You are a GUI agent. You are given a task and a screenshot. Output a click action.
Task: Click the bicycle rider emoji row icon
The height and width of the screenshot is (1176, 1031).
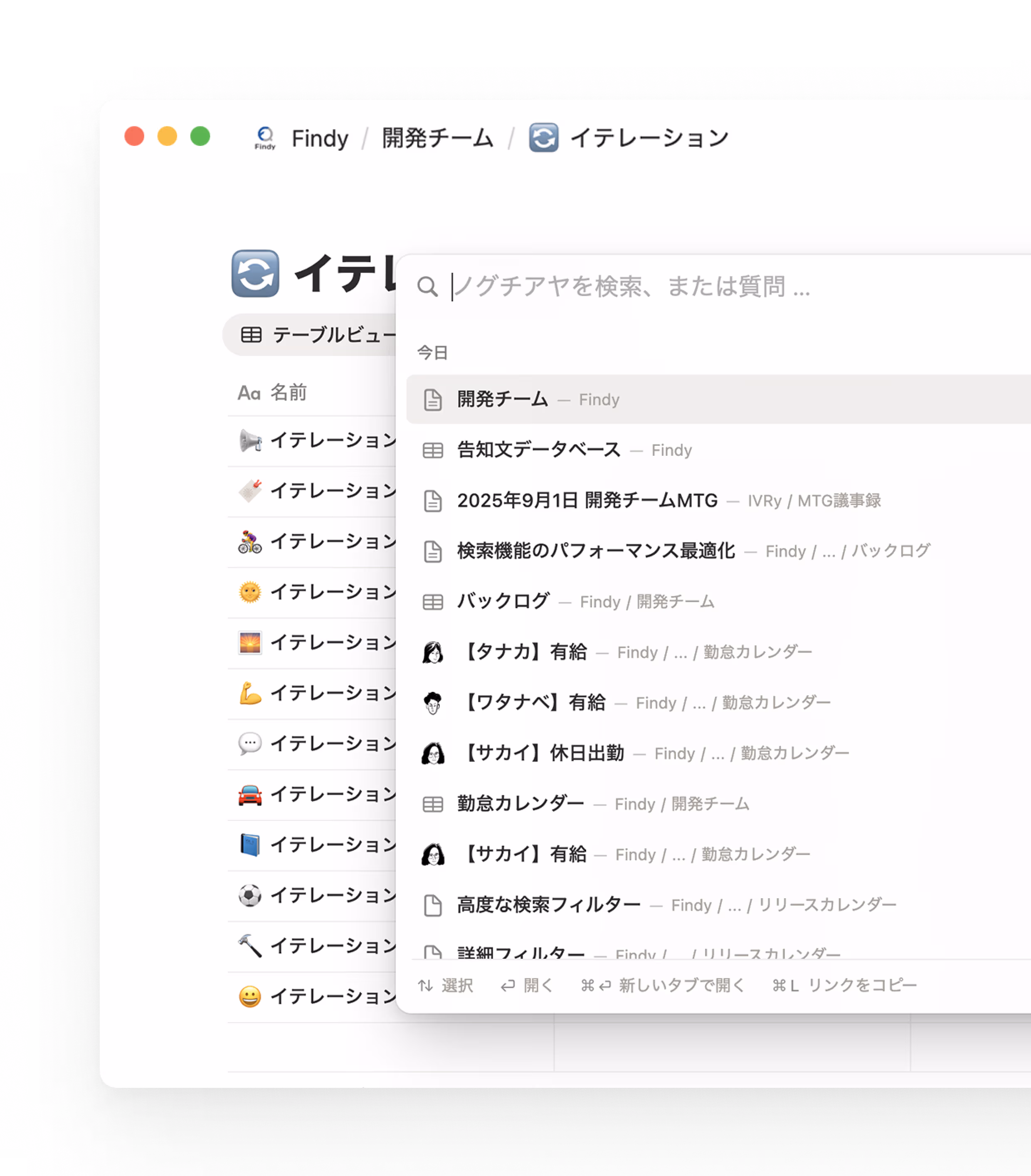click(250, 542)
